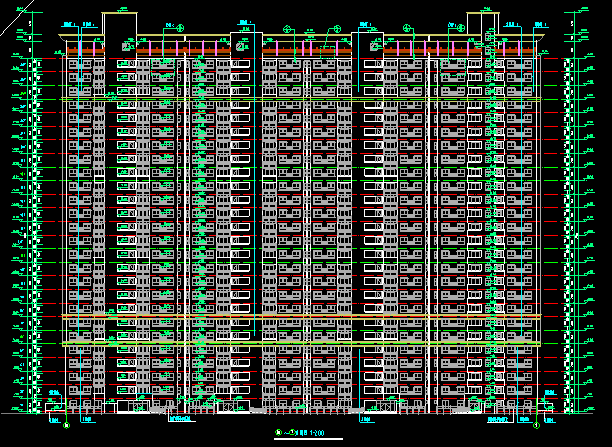This screenshot has width=612, height=447.
Task: Select the boxed cyan callout label below the ground floor
Action: coord(181,419)
